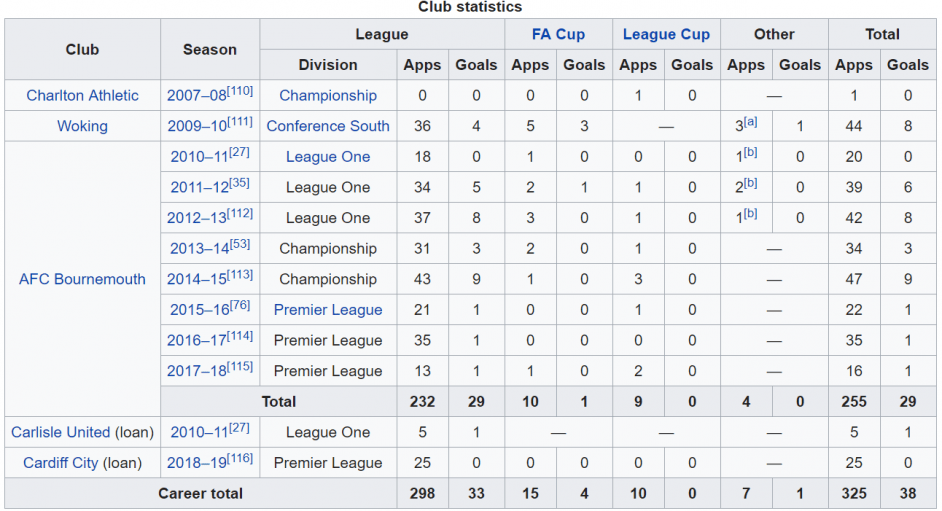Open the 2009–10 season link
Image resolution: width=942 pixels, height=511 pixels.
[196, 126]
